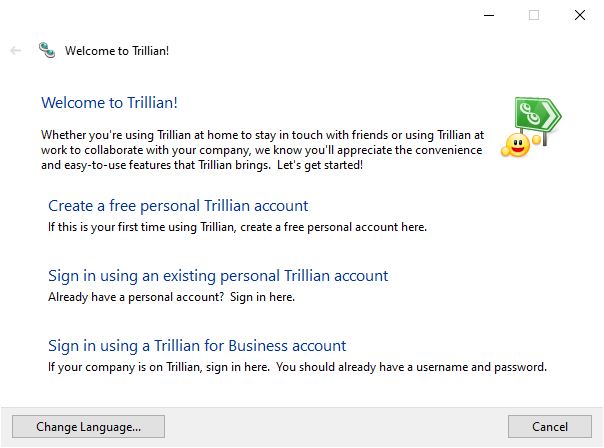Click the "Welcome to Trillian!" window title text
Viewport: 604px width, 448px height.
point(117,51)
